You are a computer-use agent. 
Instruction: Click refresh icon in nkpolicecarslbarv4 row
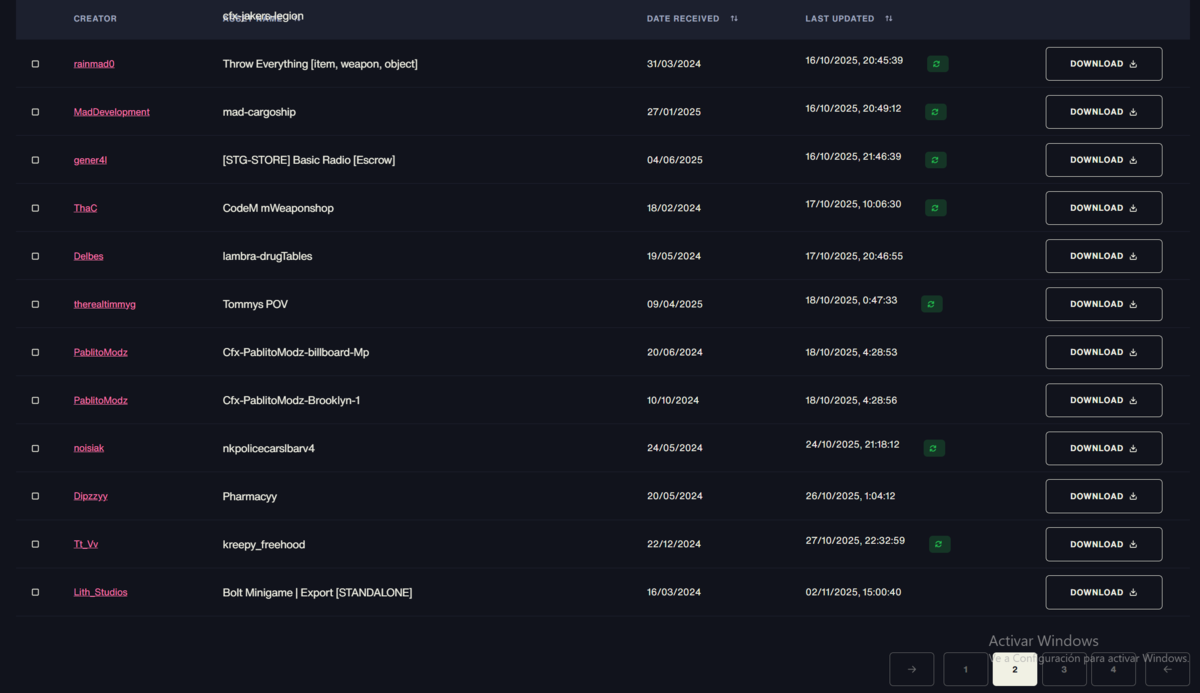tap(933, 448)
